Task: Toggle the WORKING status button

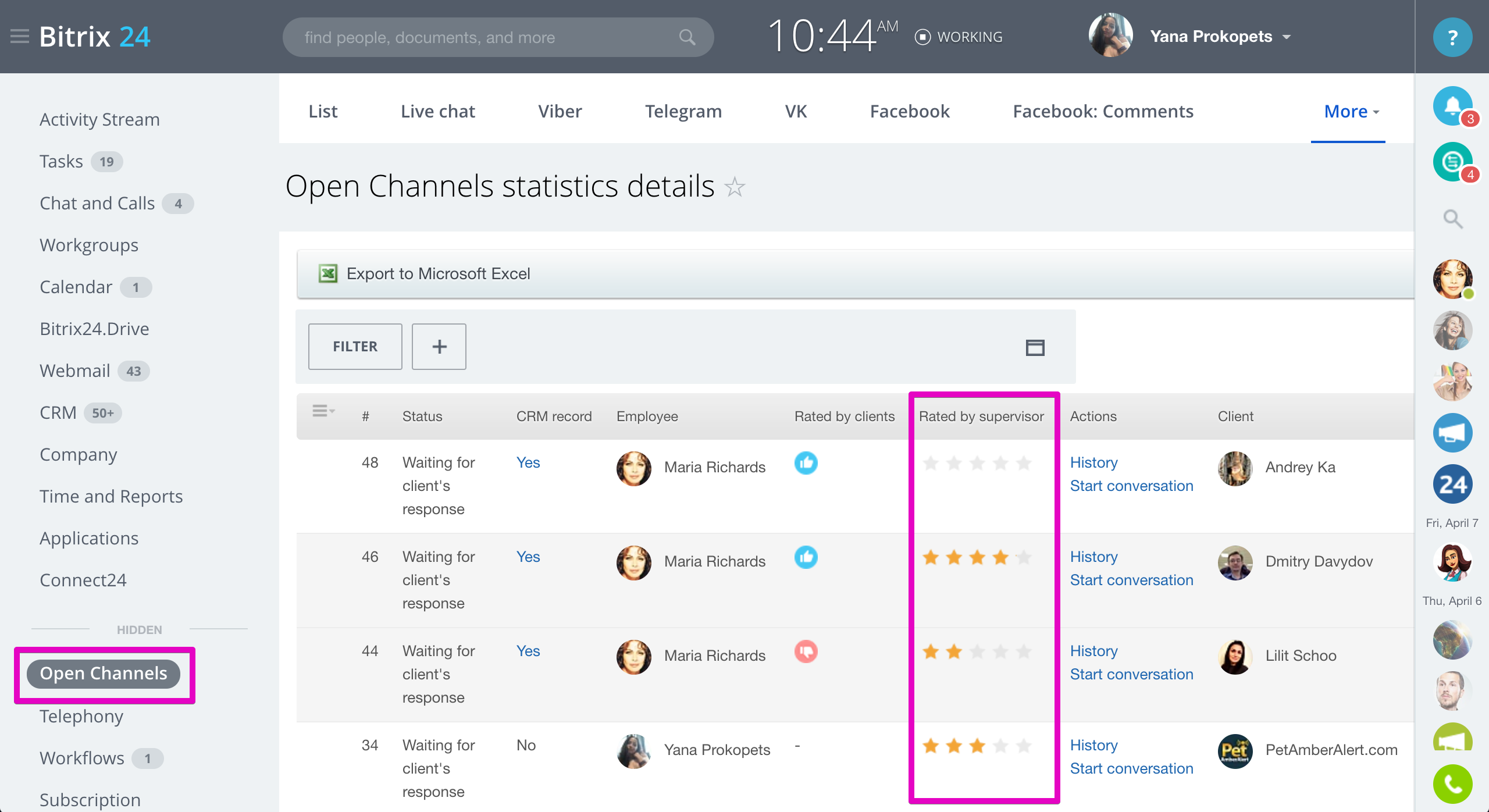Action: click(959, 37)
